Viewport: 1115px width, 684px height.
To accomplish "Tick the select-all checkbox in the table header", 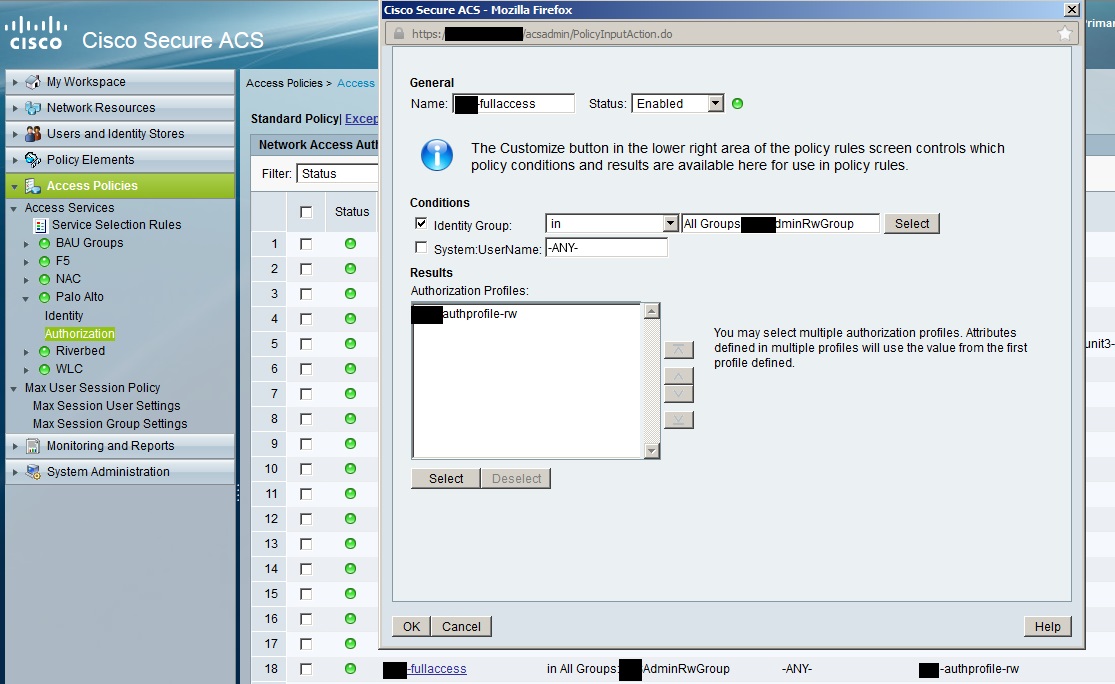I will pos(306,212).
